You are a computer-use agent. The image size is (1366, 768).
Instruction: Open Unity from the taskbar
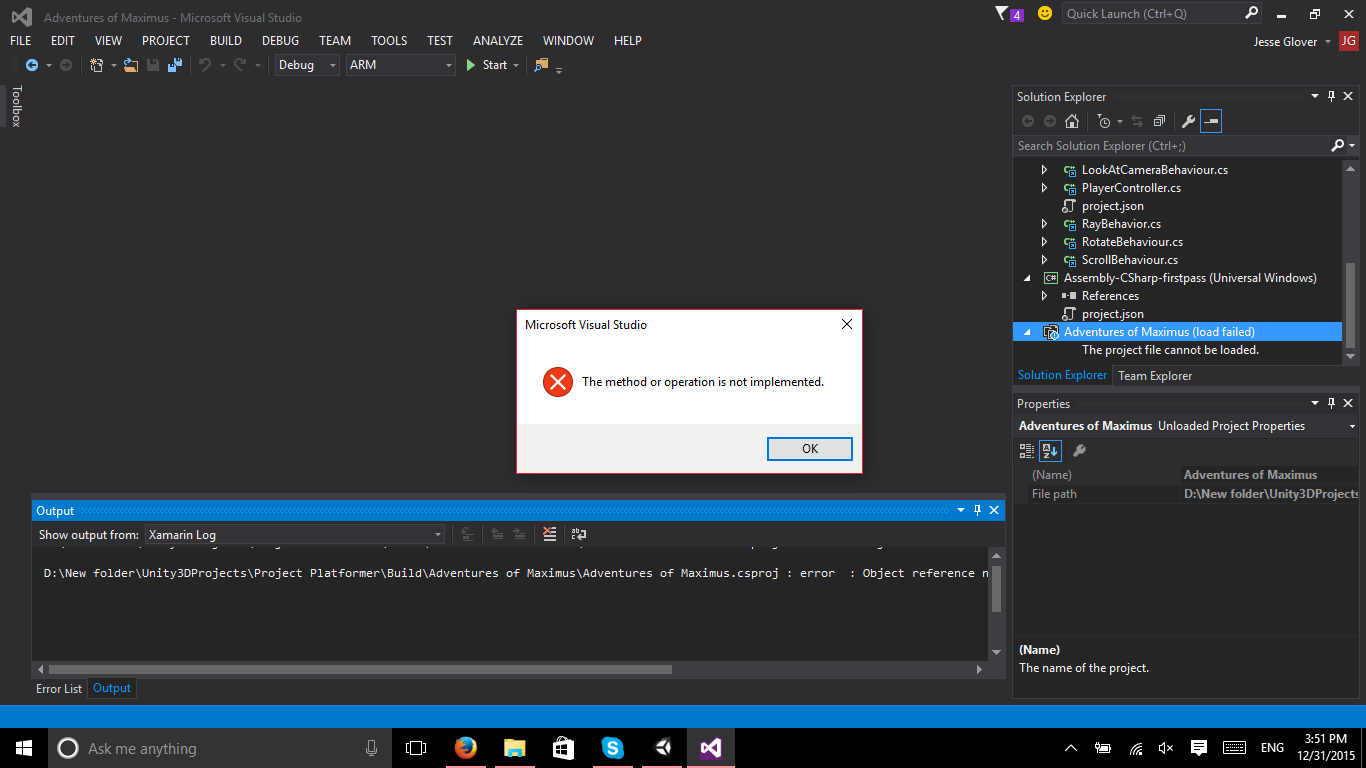coord(661,748)
